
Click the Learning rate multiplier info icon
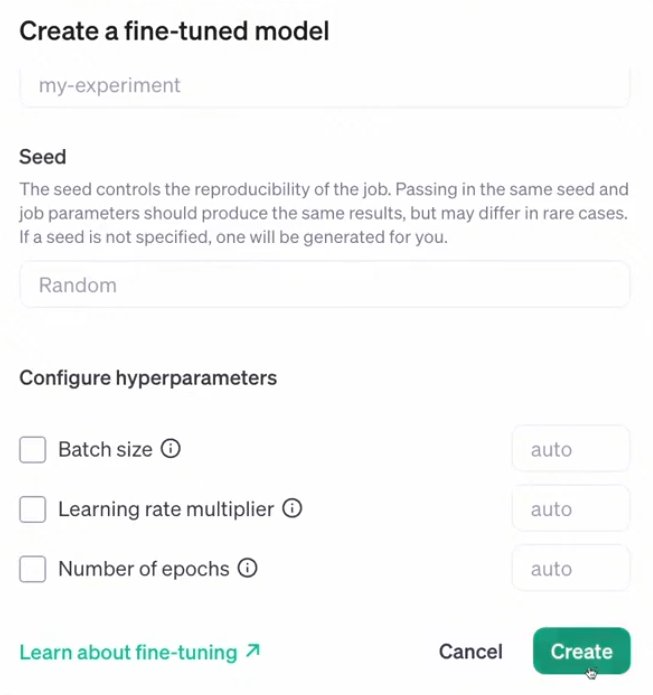292,508
